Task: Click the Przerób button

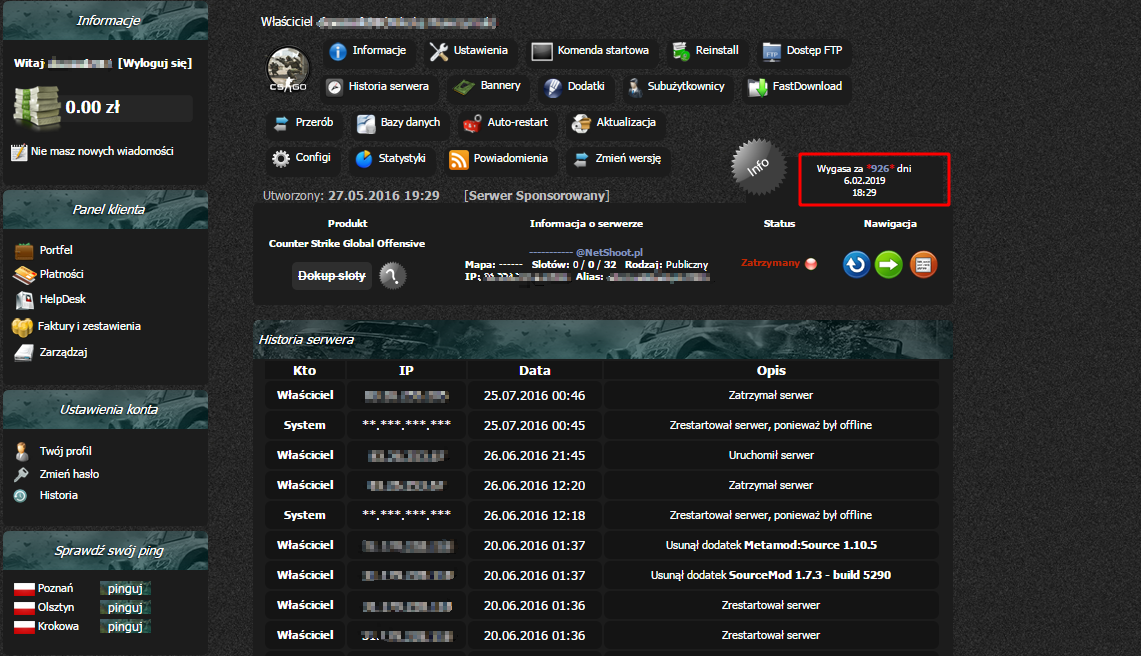Action: pyautogui.click(x=303, y=123)
